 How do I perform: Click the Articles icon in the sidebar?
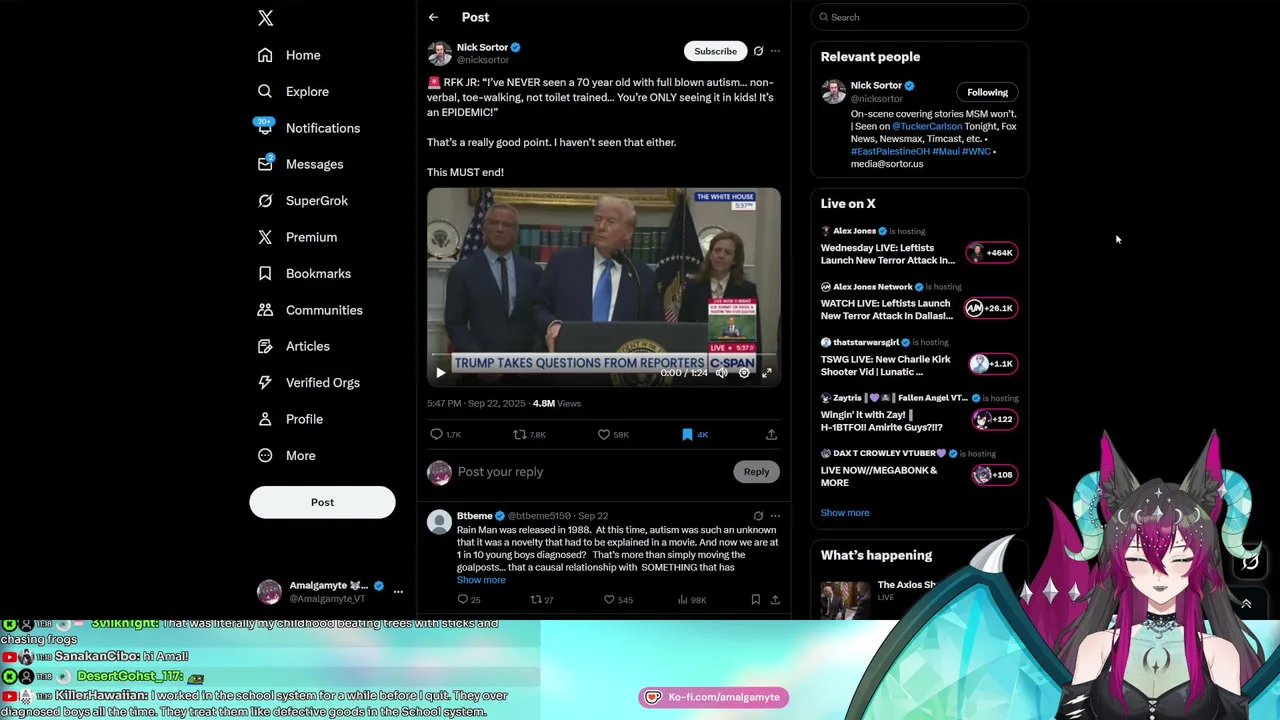tap(265, 346)
